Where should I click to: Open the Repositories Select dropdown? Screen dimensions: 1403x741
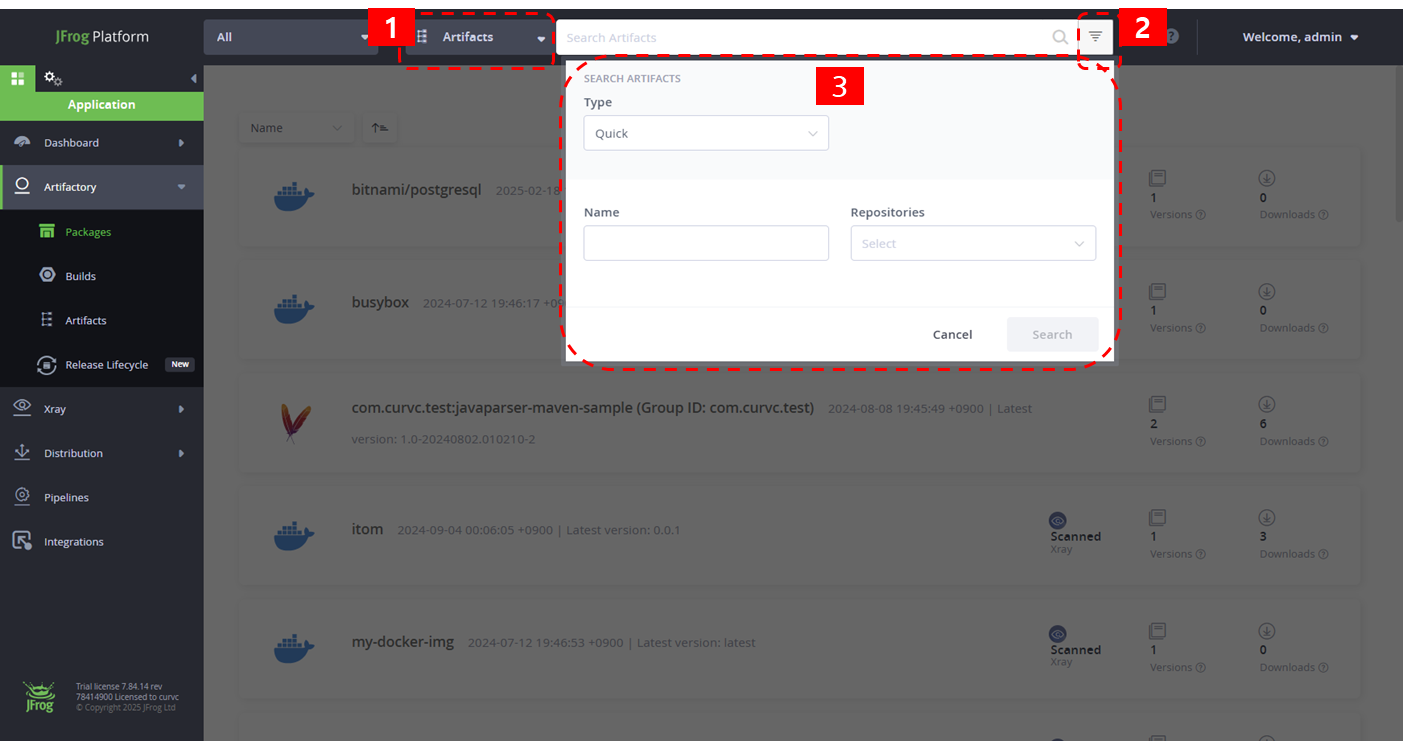[x=973, y=243]
